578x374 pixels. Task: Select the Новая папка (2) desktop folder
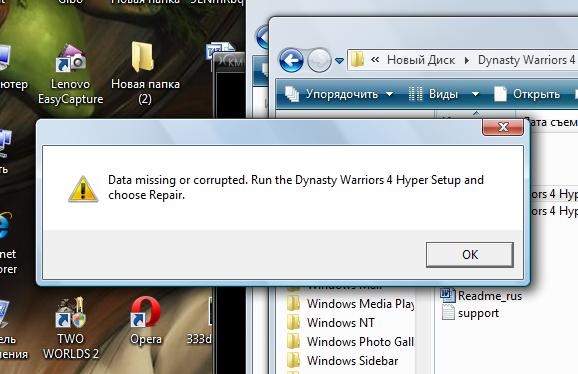(x=145, y=74)
